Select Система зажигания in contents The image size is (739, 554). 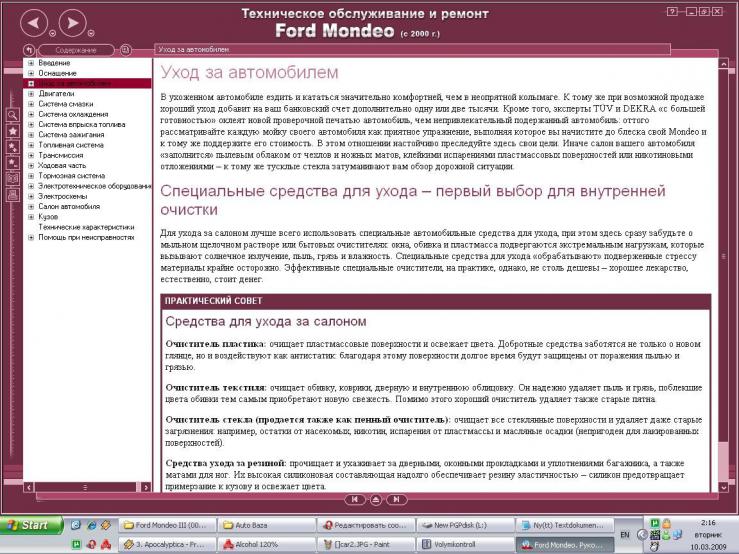tap(71, 134)
